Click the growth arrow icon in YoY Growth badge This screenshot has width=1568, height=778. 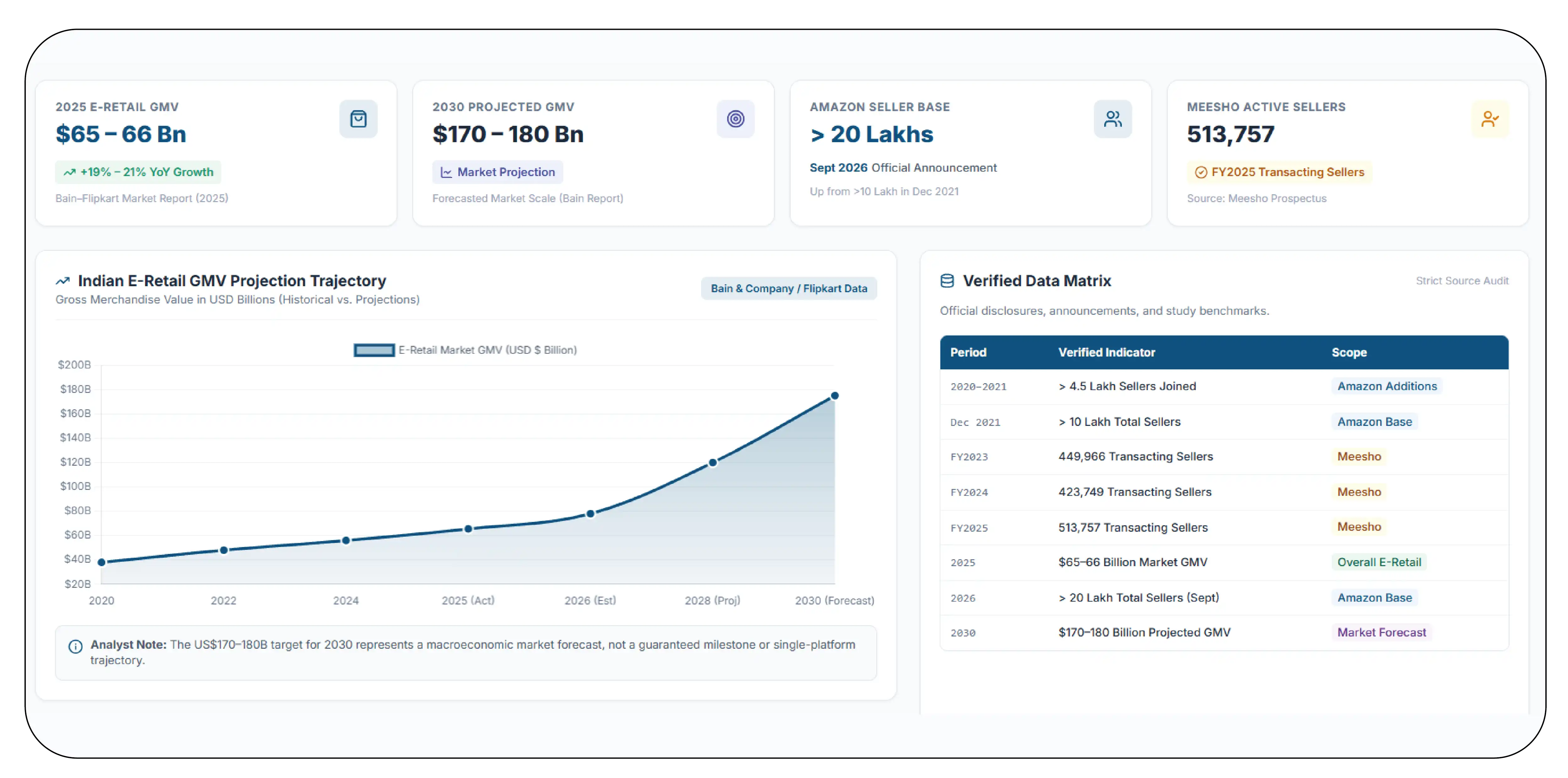coord(69,172)
